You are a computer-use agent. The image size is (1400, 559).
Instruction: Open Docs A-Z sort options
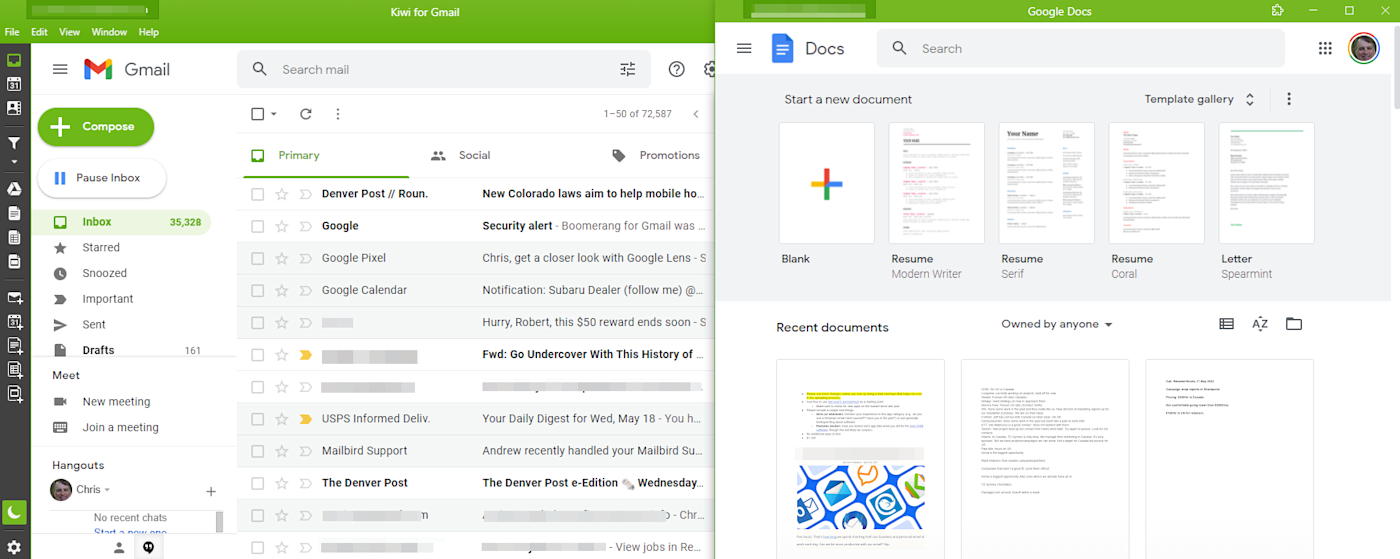(x=1260, y=324)
